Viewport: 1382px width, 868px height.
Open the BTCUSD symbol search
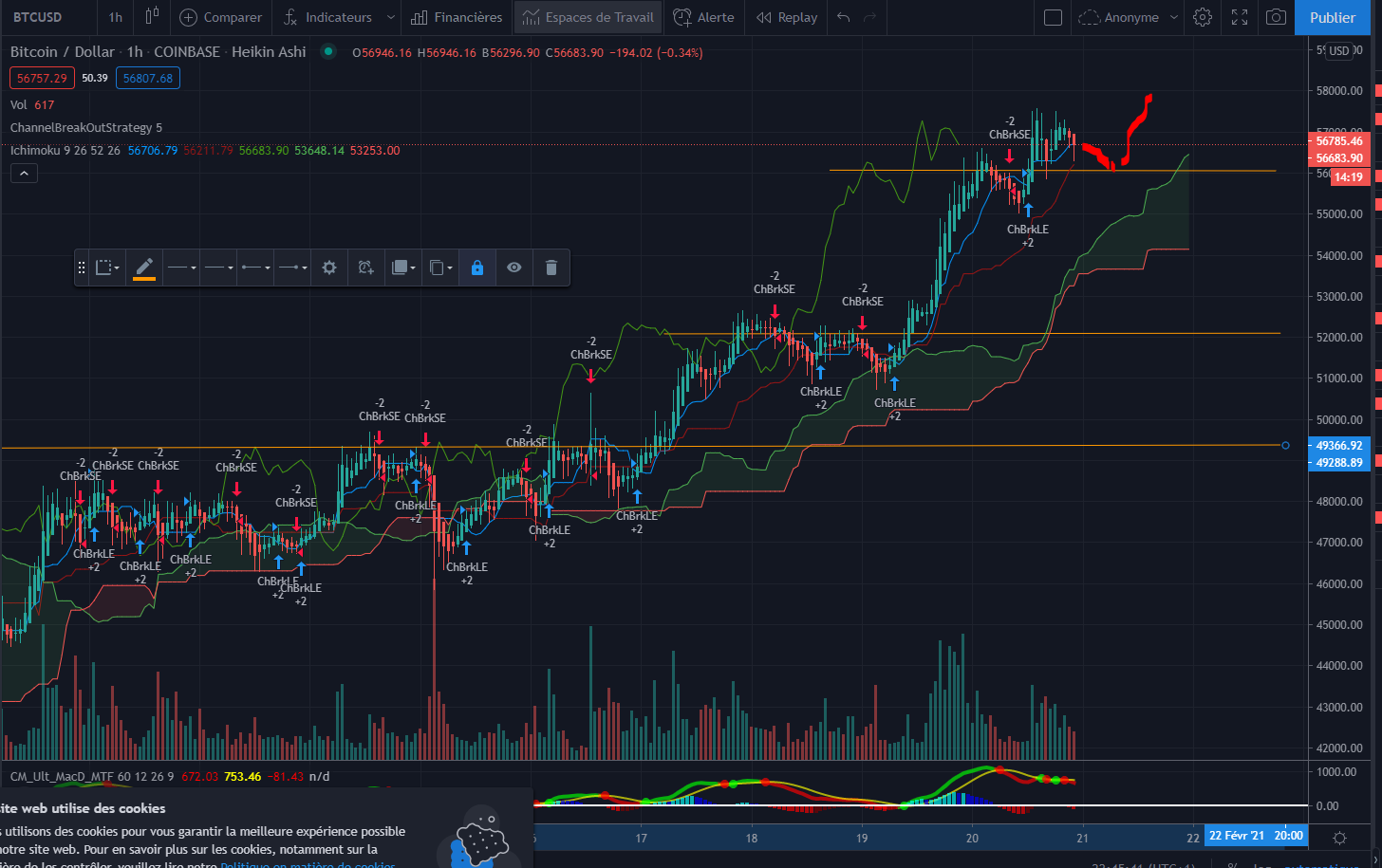37,17
